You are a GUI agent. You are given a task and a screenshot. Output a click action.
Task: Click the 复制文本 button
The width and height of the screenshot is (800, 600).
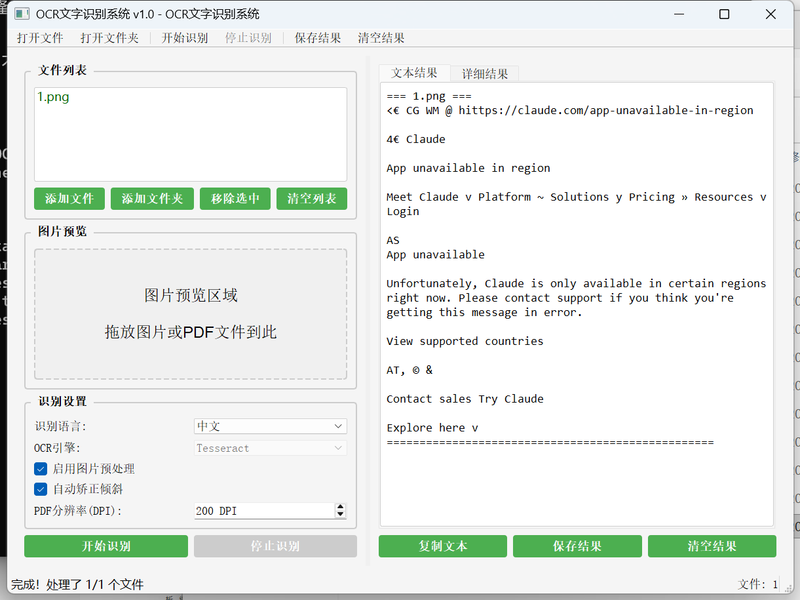[x=443, y=546]
